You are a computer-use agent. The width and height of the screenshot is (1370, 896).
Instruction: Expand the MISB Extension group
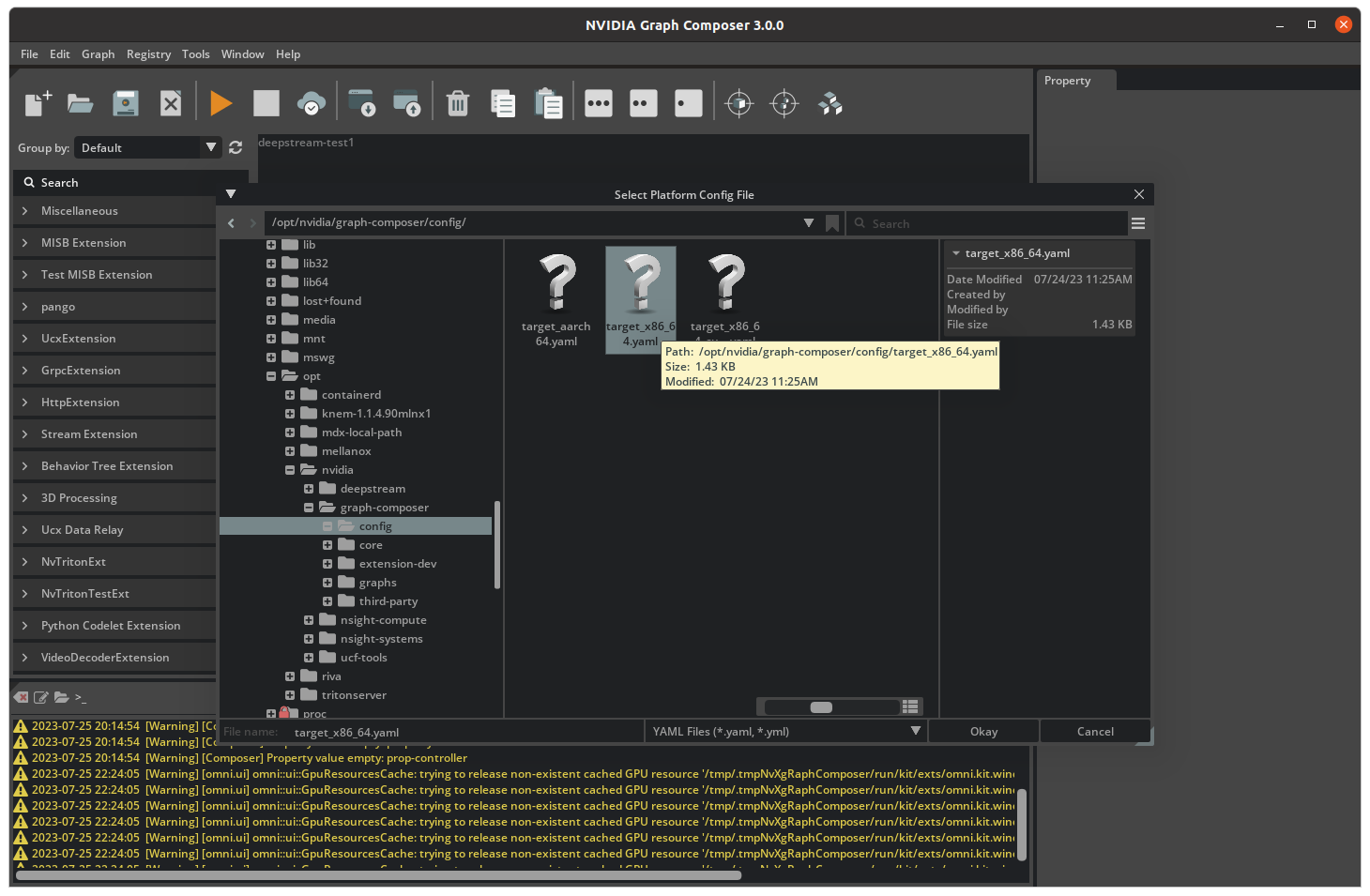coord(25,243)
